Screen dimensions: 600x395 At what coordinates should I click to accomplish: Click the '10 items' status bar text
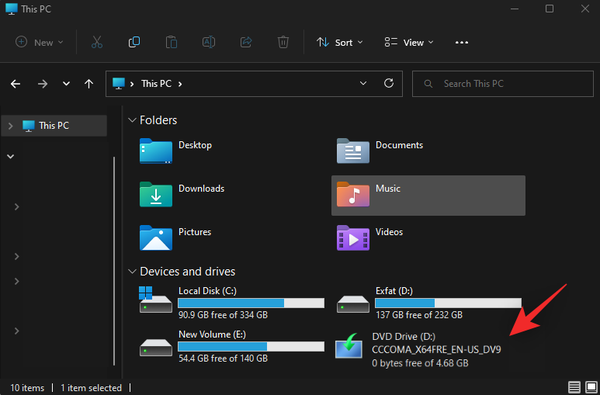pos(27,388)
